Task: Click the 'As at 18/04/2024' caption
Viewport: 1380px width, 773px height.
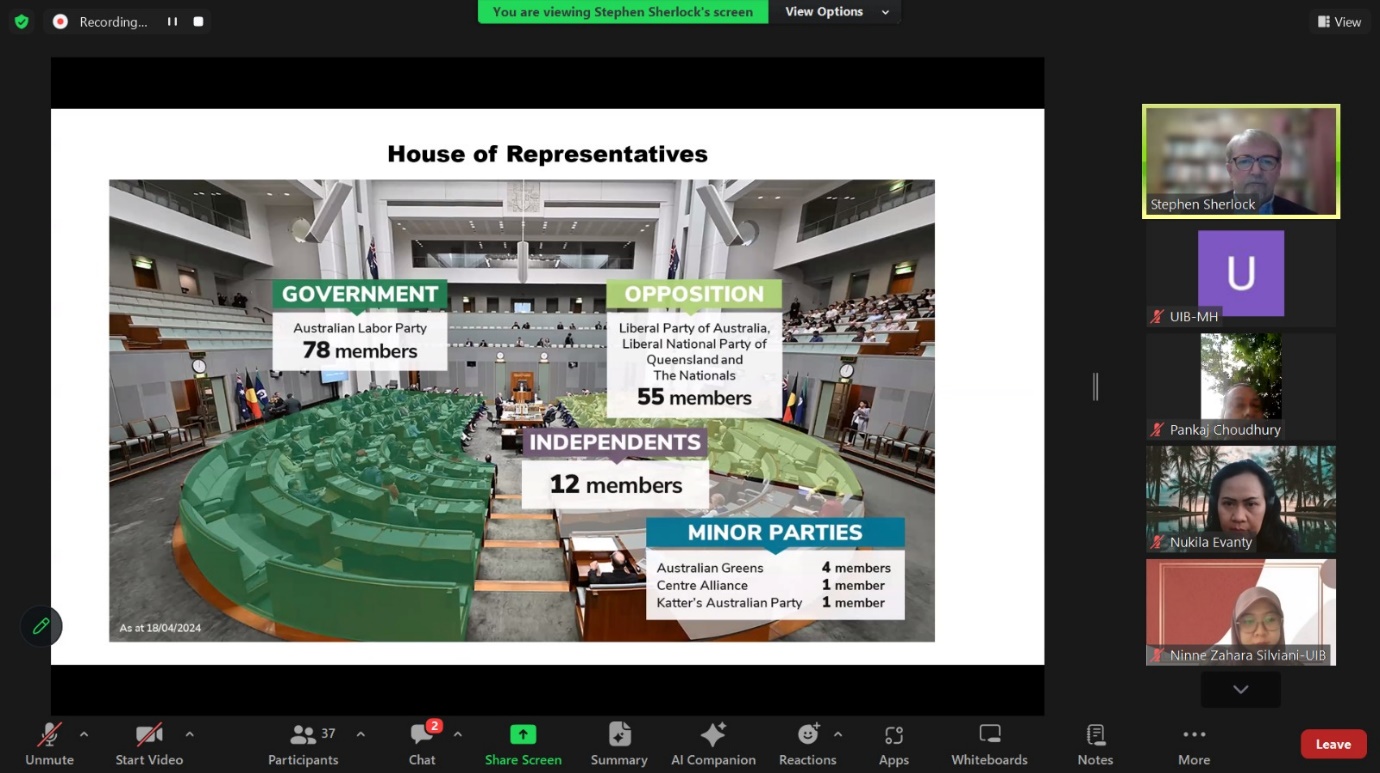Action: pyautogui.click(x=160, y=628)
